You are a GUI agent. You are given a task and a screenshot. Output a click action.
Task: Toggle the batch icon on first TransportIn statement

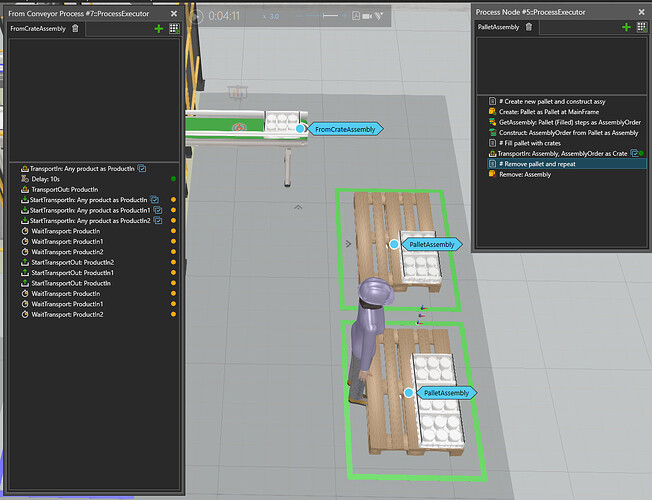tap(142, 168)
